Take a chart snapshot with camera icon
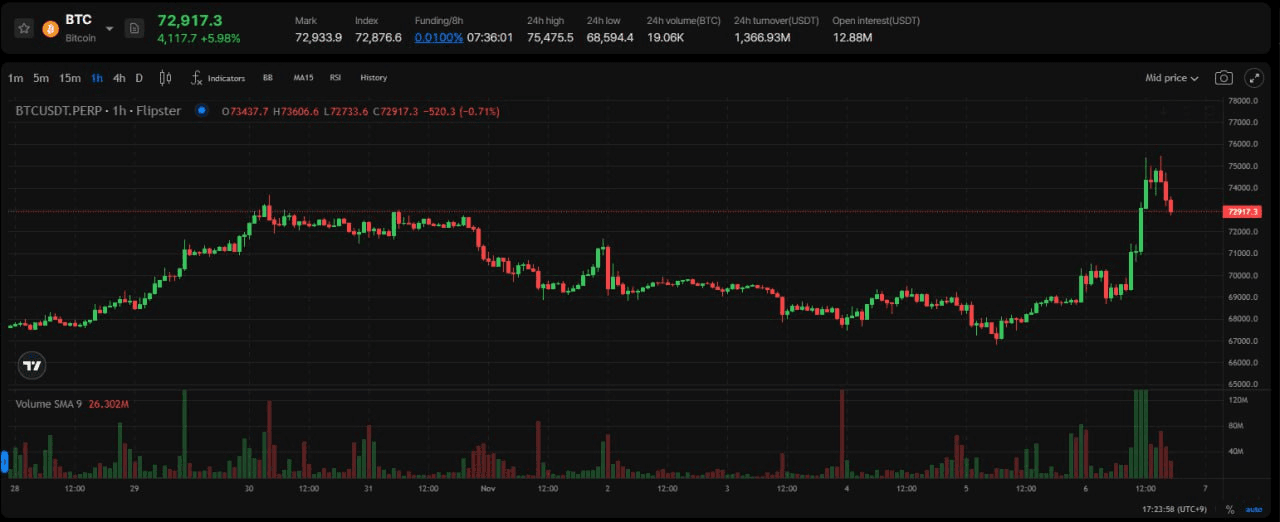 click(1223, 78)
